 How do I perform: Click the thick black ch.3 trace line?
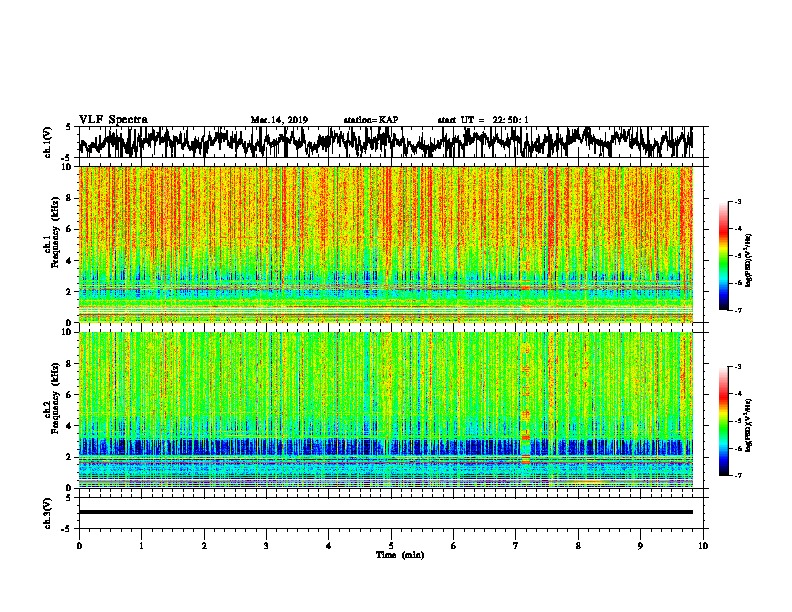point(386,512)
